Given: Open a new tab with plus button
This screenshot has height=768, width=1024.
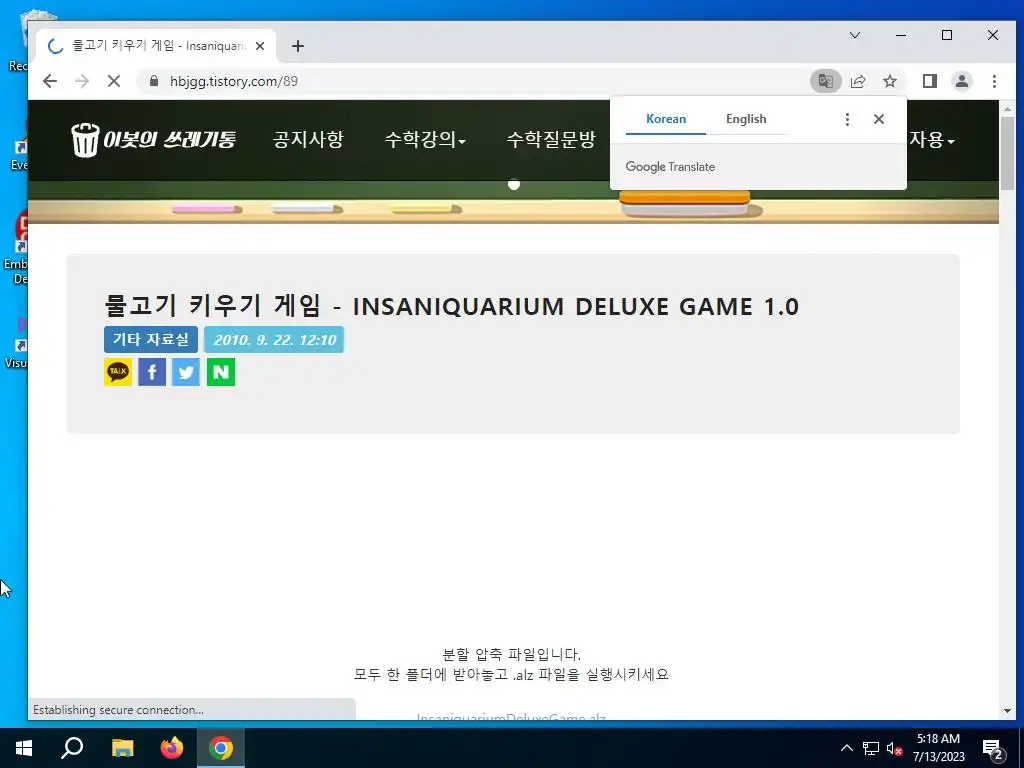Looking at the screenshot, I should [298, 46].
